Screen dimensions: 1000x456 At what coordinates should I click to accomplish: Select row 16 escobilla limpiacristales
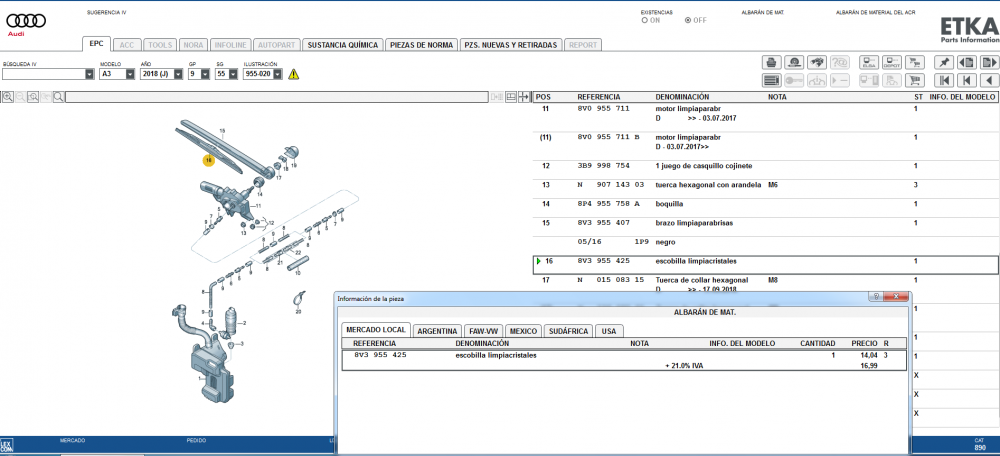pyautogui.click(x=765, y=264)
